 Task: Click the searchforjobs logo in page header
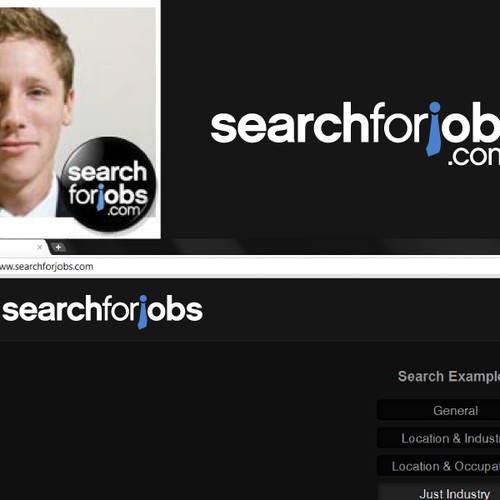pos(102,311)
